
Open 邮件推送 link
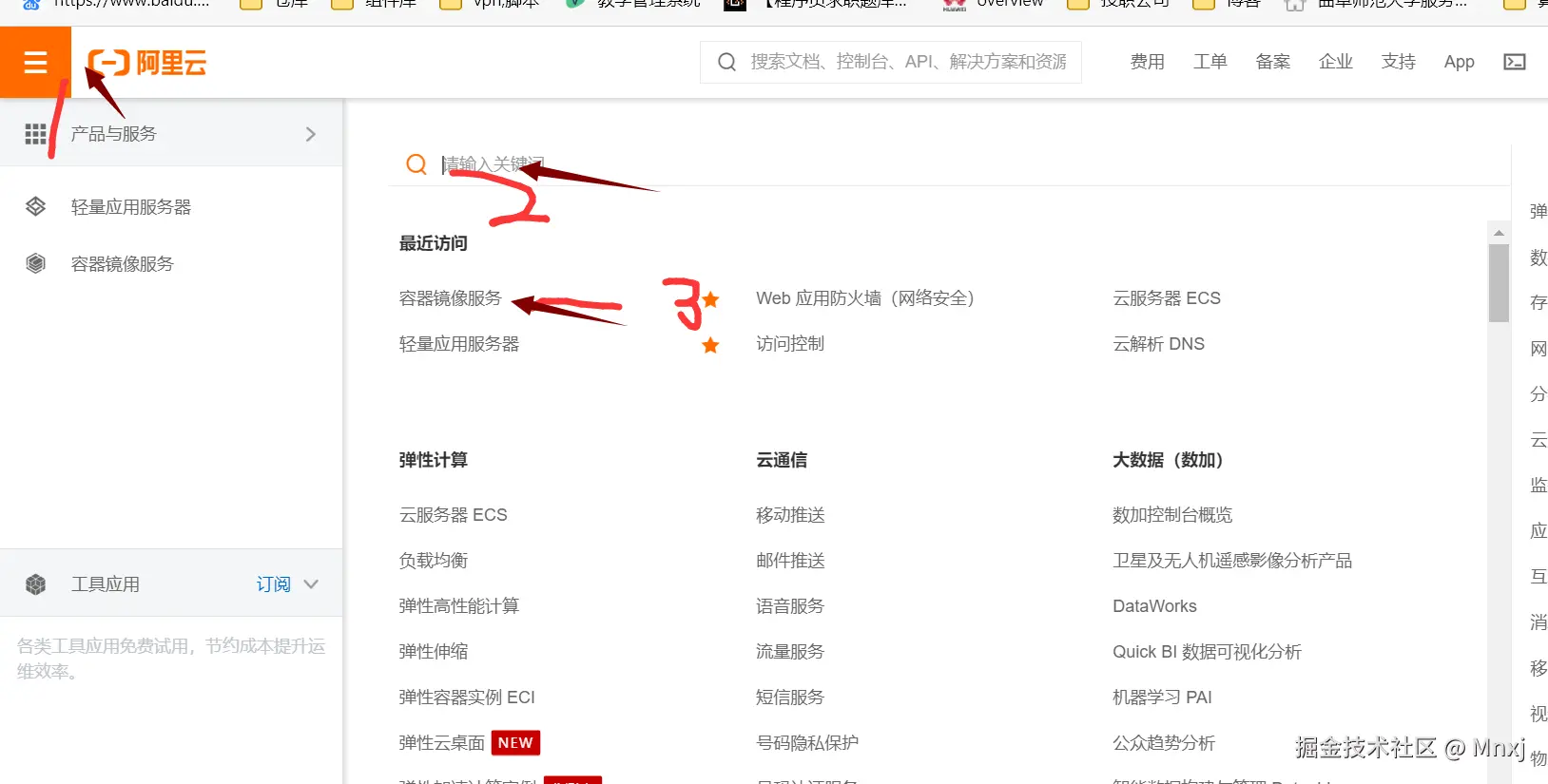point(790,561)
